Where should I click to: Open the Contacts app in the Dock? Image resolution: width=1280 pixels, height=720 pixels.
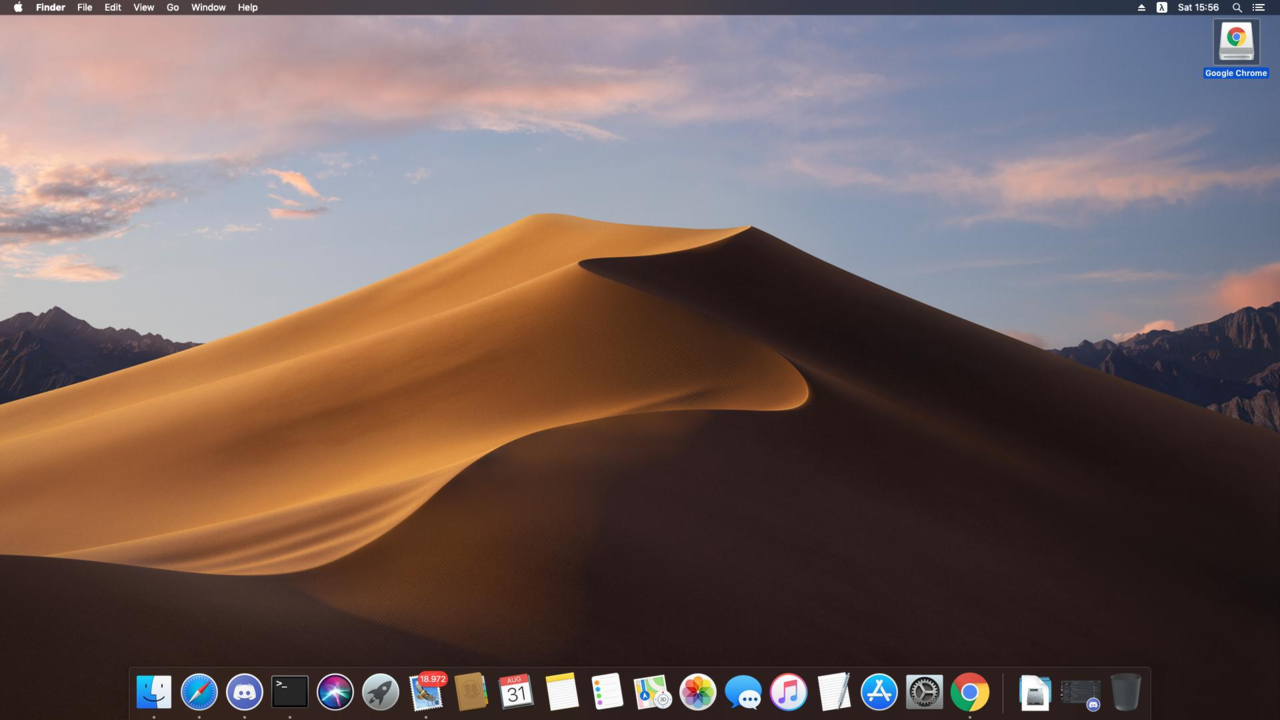471,692
